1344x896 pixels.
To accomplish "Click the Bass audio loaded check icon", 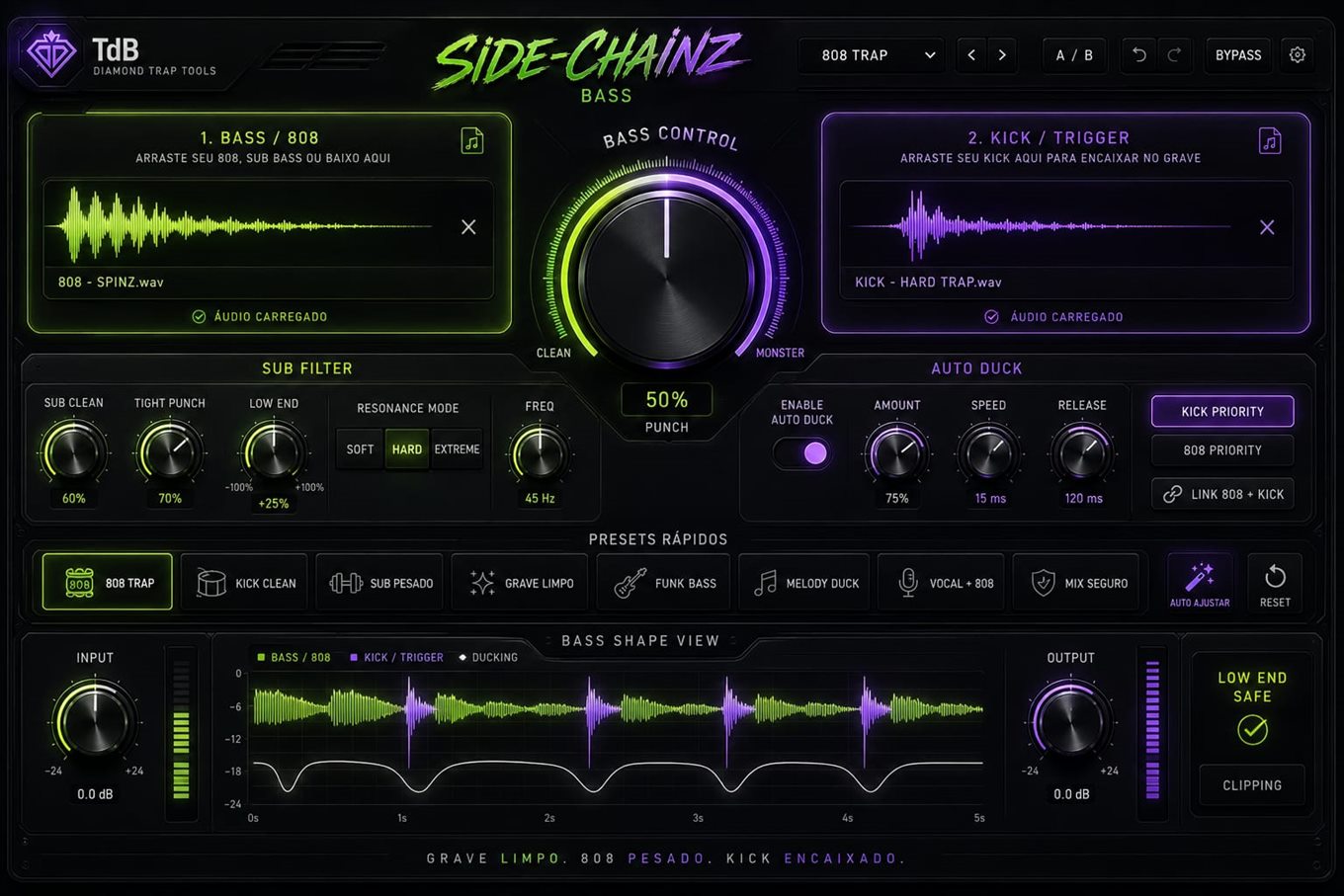I will (x=199, y=317).
